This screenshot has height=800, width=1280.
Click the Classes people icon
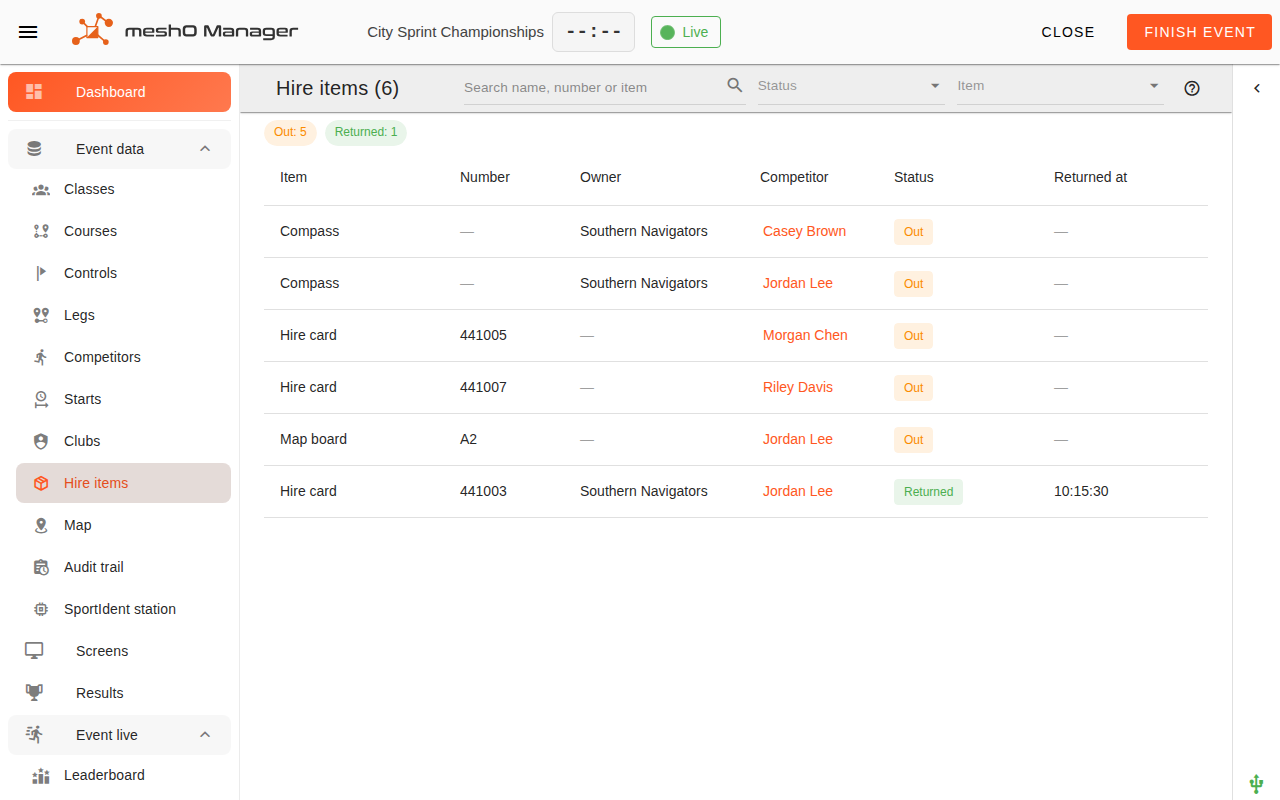[41, 189]
